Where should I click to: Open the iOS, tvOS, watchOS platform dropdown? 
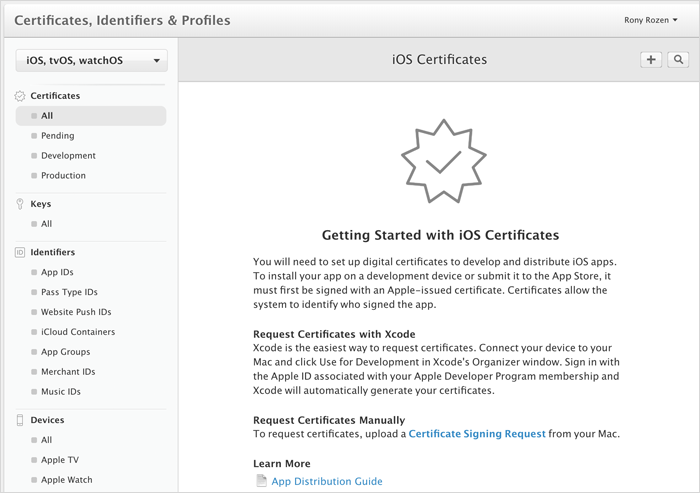(92, 60)
